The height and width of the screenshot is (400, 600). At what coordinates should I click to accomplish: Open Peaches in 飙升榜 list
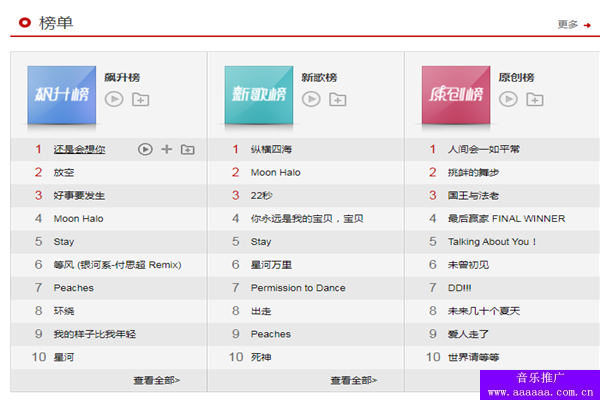pyautogui.click(x=73, y=288)
